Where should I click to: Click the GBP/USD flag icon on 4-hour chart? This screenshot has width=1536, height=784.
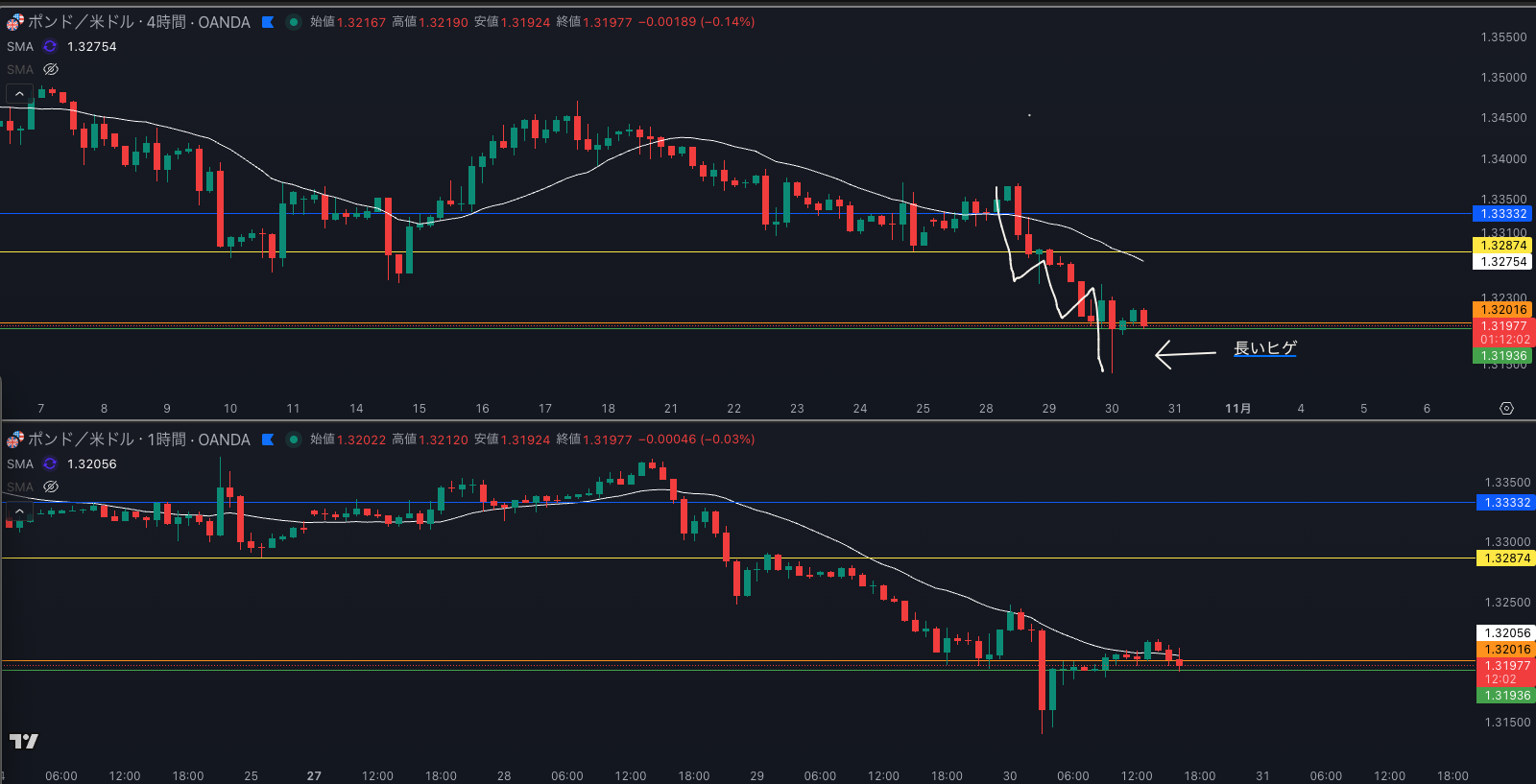click(14, 22)
